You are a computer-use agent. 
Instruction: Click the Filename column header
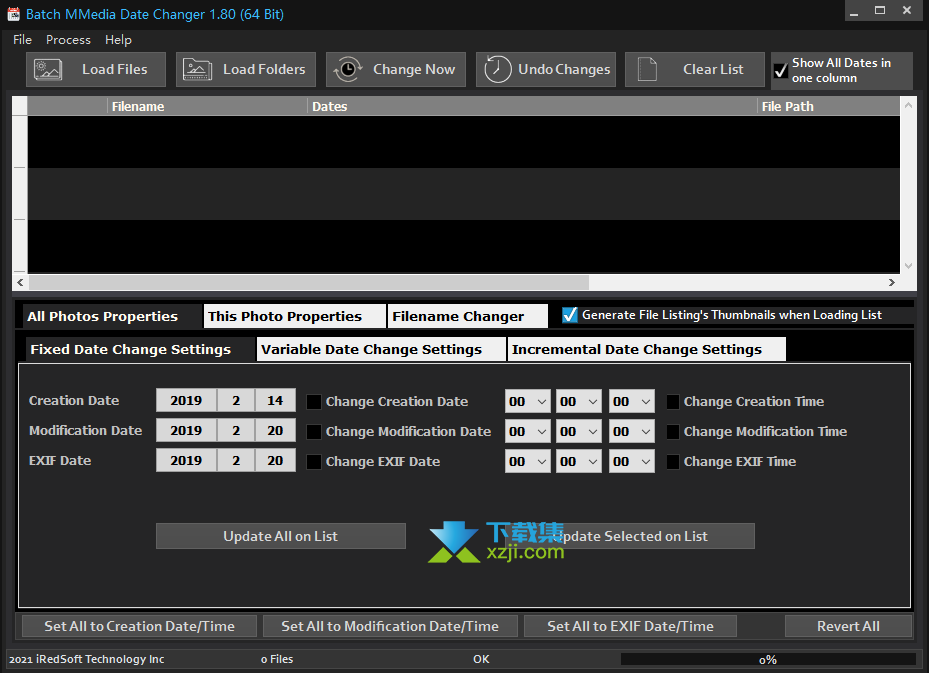[x=207, y=107]
